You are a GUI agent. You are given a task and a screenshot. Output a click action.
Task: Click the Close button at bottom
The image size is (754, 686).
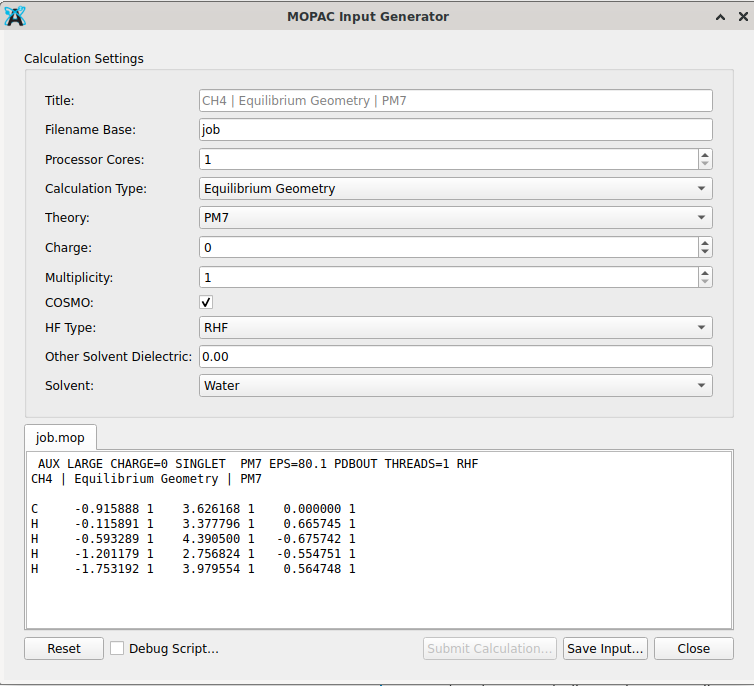pyautogui.click(x=693, y=649)
